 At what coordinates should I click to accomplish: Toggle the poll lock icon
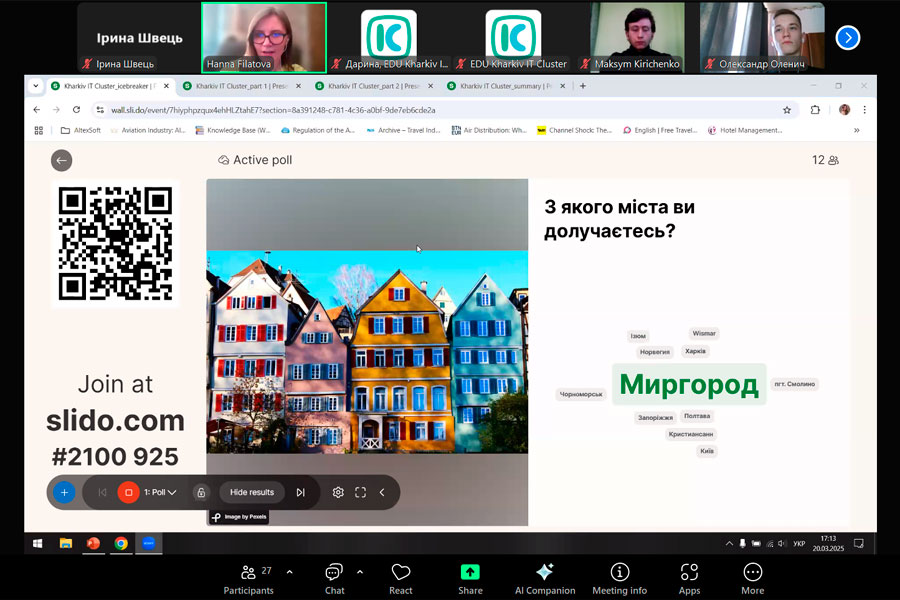tap(201, 492)
